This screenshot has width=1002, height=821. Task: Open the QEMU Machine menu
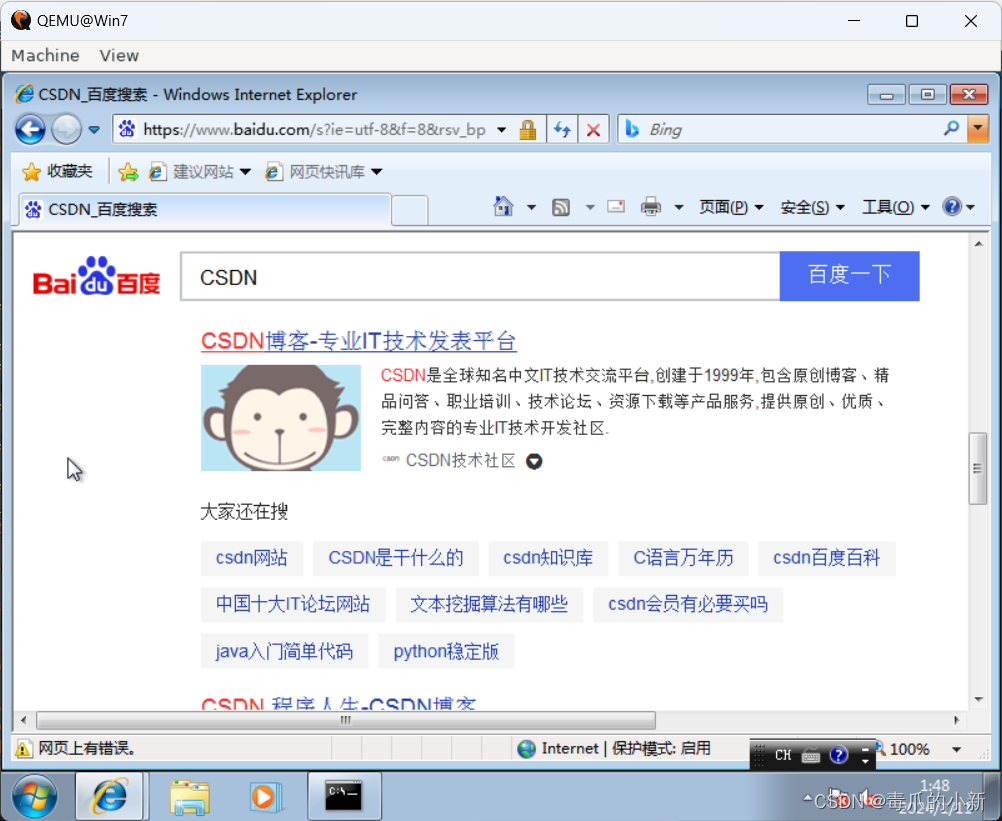coord(45,56)
